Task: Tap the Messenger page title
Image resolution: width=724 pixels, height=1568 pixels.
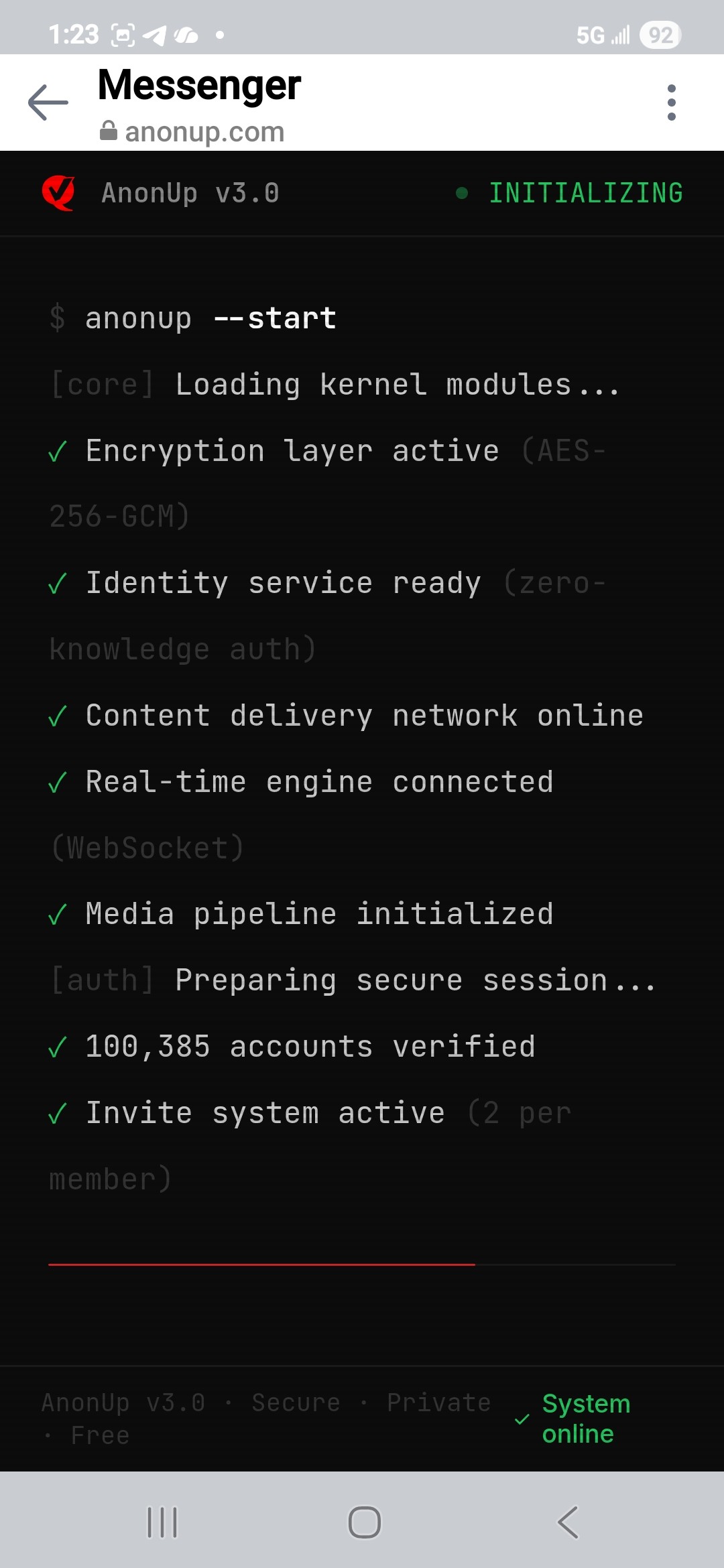Action: 199,85
